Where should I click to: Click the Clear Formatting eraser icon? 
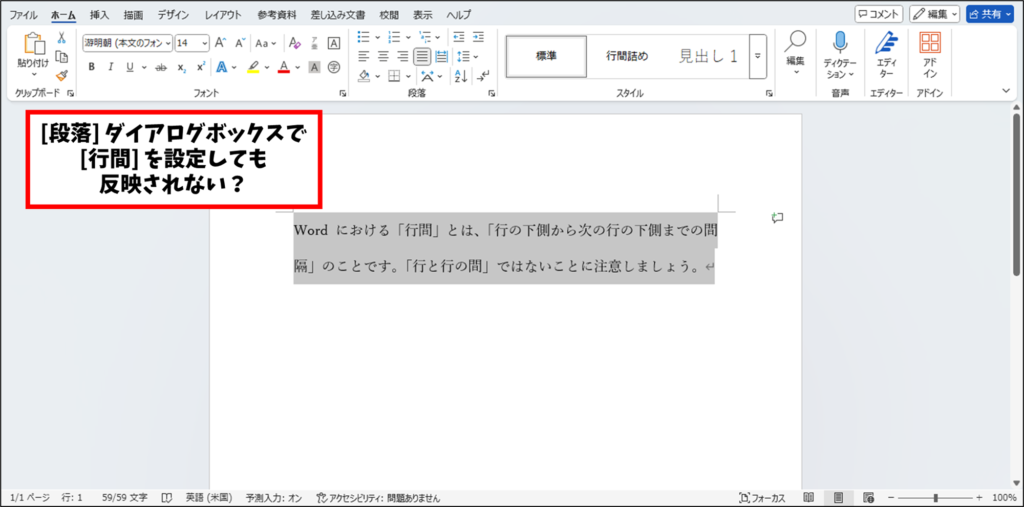coord(294,43)
